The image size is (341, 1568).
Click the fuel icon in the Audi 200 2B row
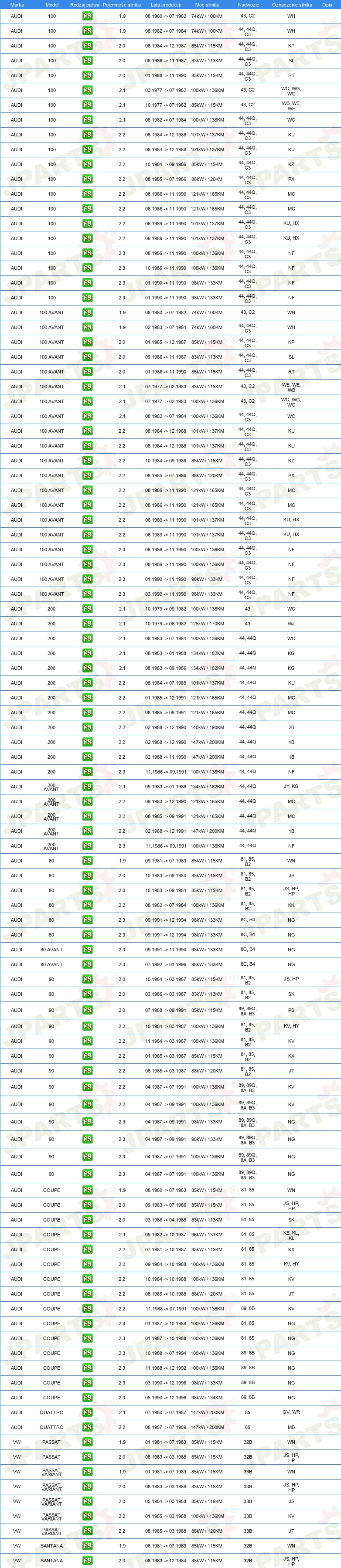88,727
